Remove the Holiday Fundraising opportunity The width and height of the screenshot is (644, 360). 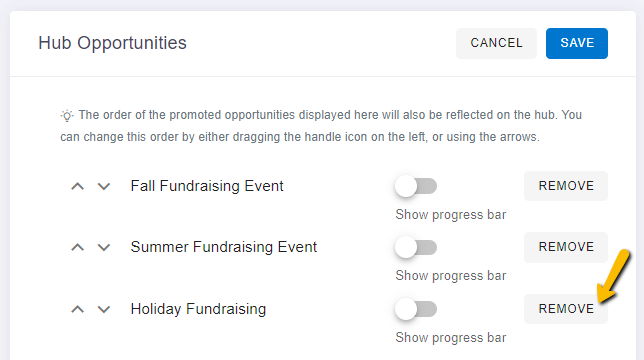pos(566,309)
